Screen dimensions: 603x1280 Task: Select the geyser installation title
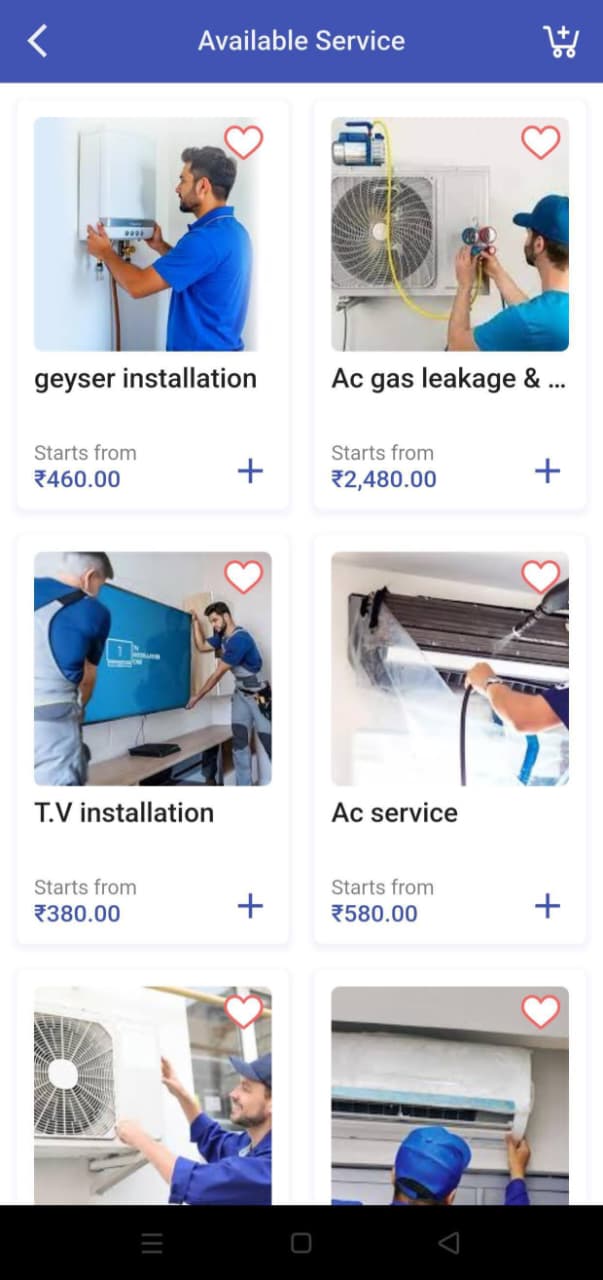pyautogui.click(x=145, y=379)
